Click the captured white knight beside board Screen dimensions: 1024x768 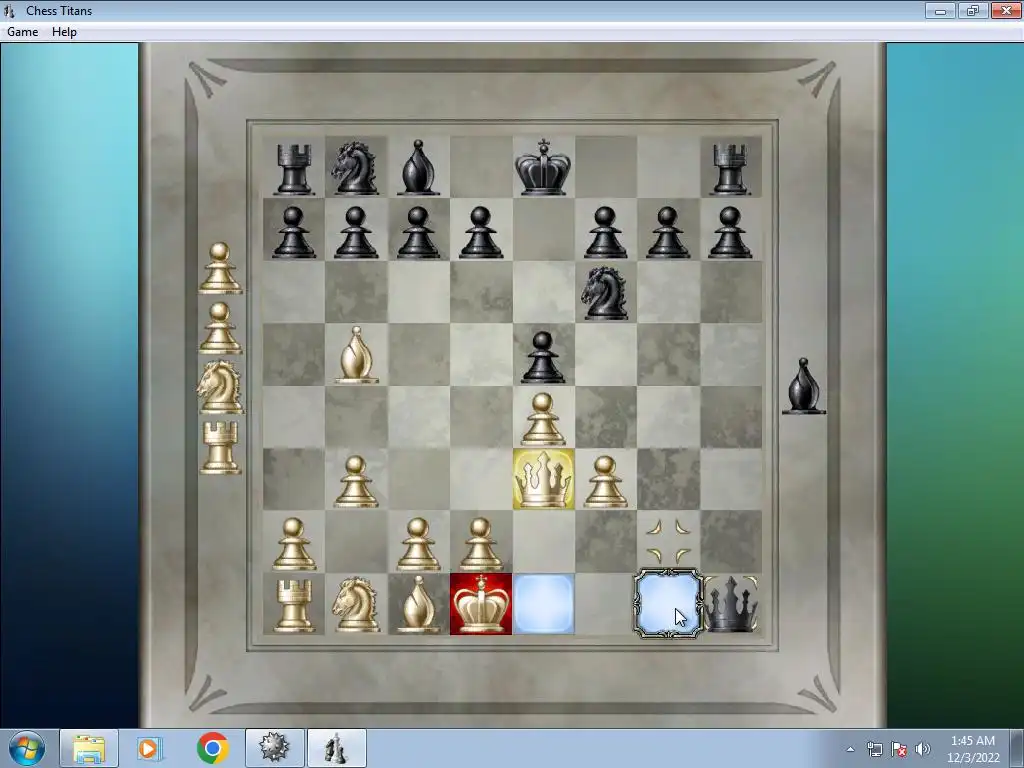coord(220,387)
